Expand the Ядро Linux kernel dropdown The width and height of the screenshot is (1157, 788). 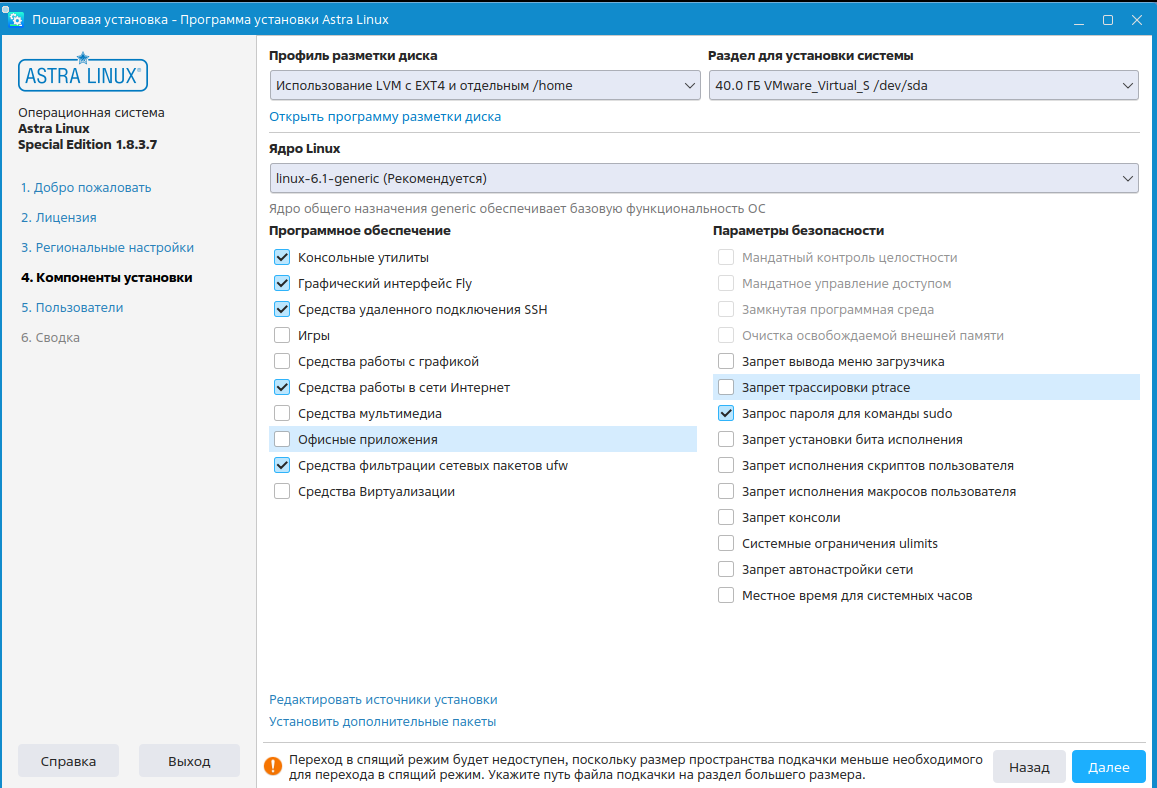pos(704,179)
